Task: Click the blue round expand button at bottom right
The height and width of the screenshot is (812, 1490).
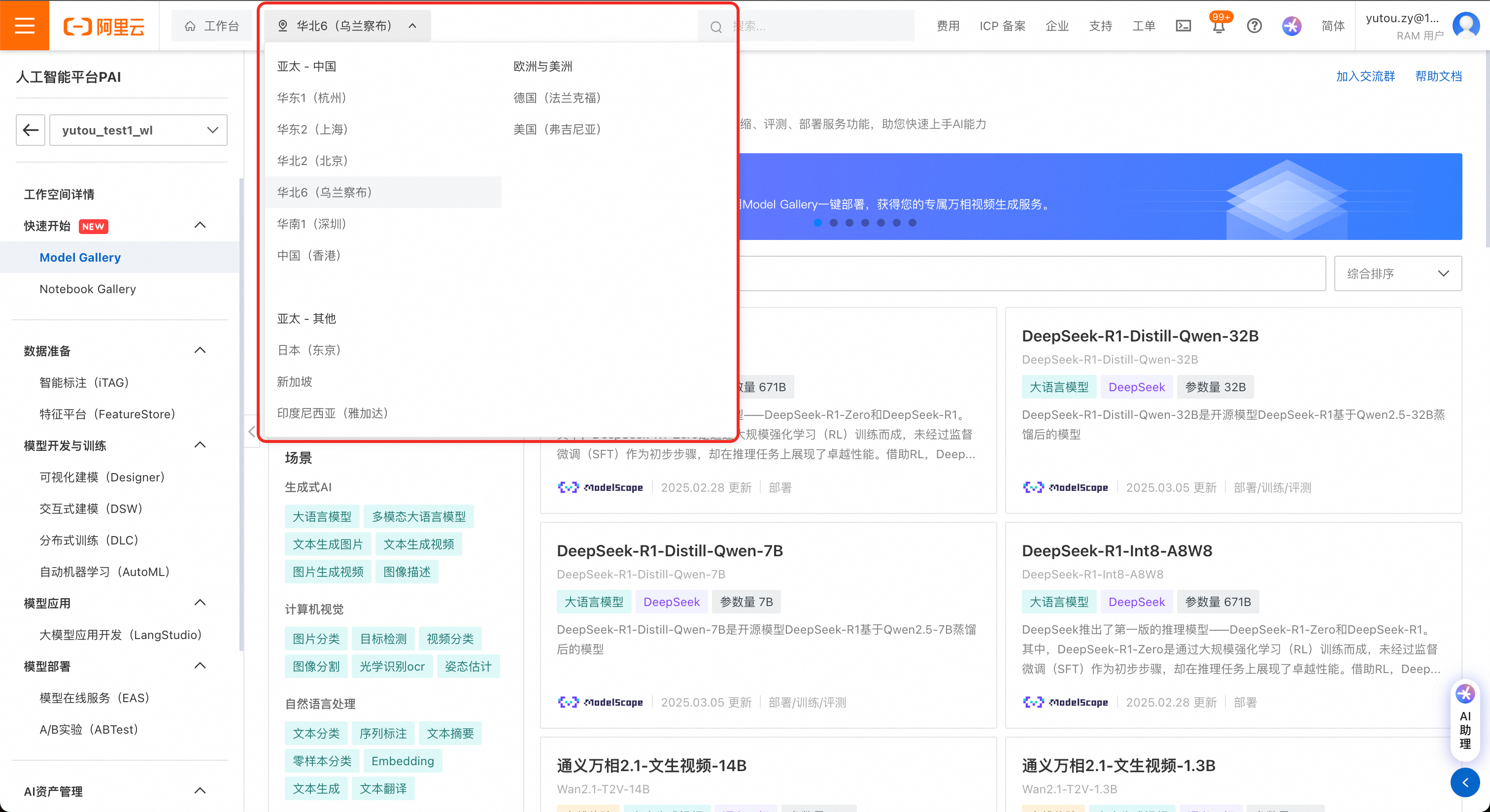Action: click(x=1464, y=782)
